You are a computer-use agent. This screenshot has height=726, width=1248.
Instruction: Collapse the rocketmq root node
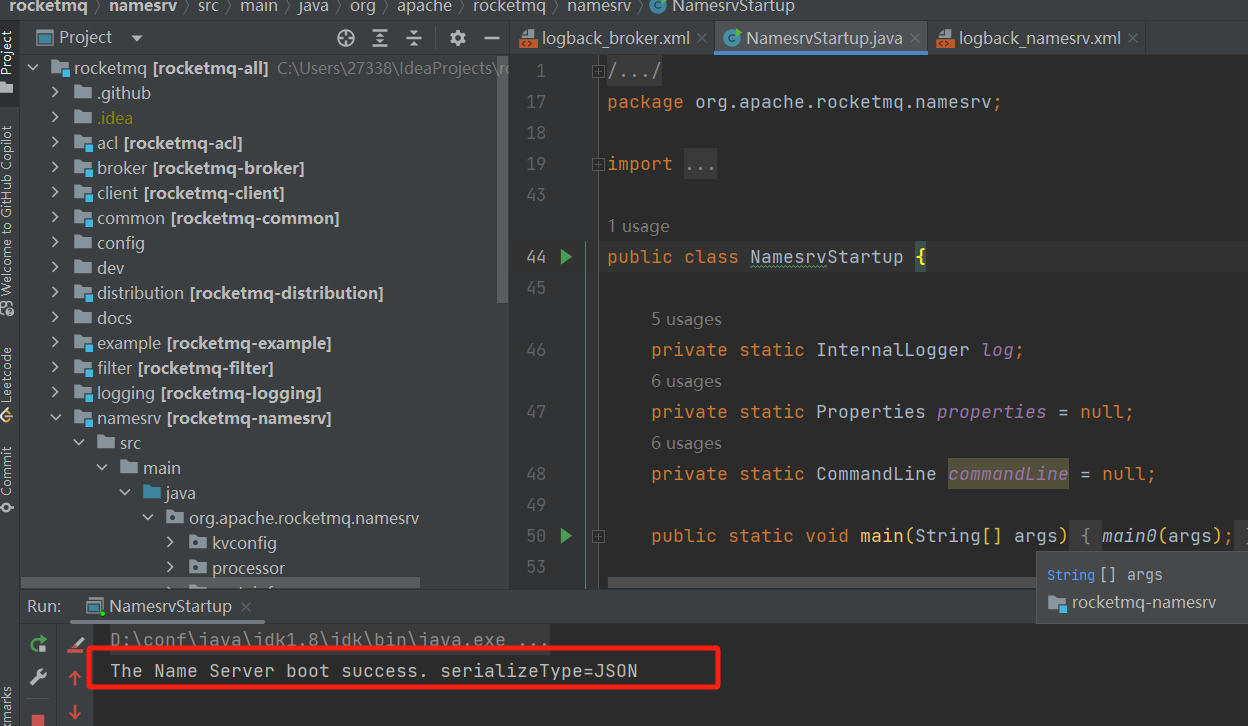click(34, 68)
